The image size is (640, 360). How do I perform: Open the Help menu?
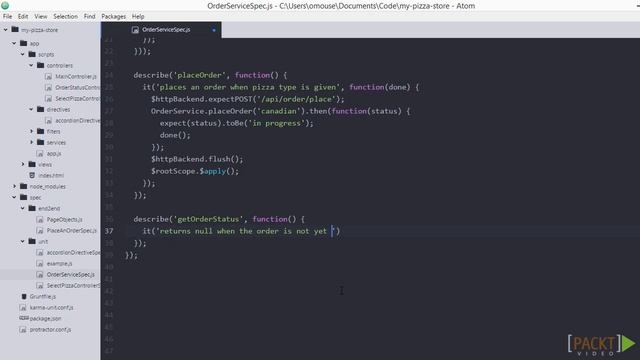138,16
